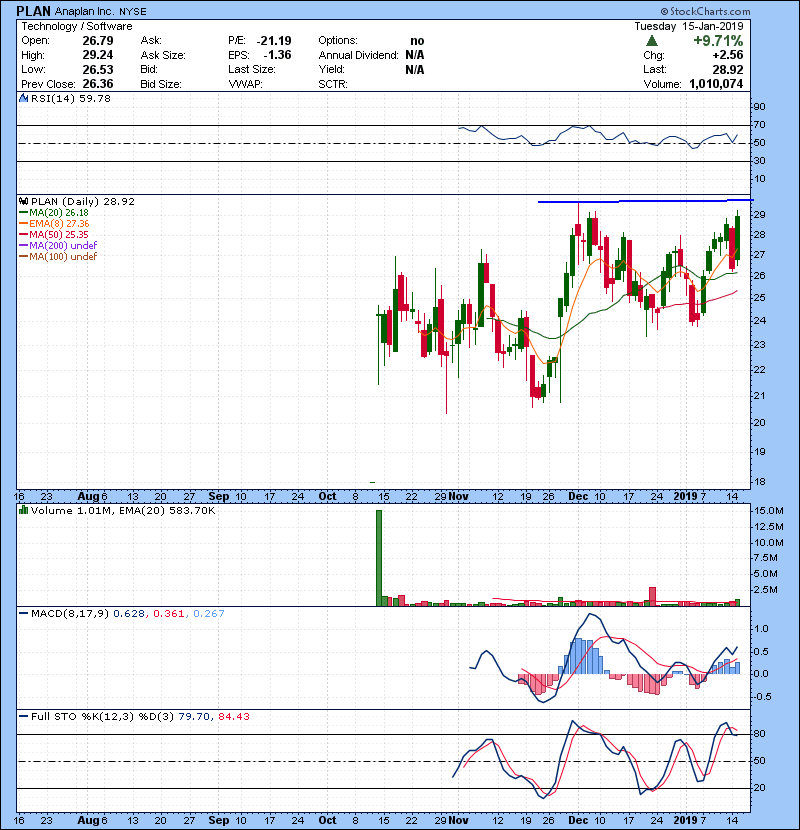Viewport: 800px width, 830px height.
Task: Click the green up-triangle next to +9.71%
Action: (x=652, y=41)
